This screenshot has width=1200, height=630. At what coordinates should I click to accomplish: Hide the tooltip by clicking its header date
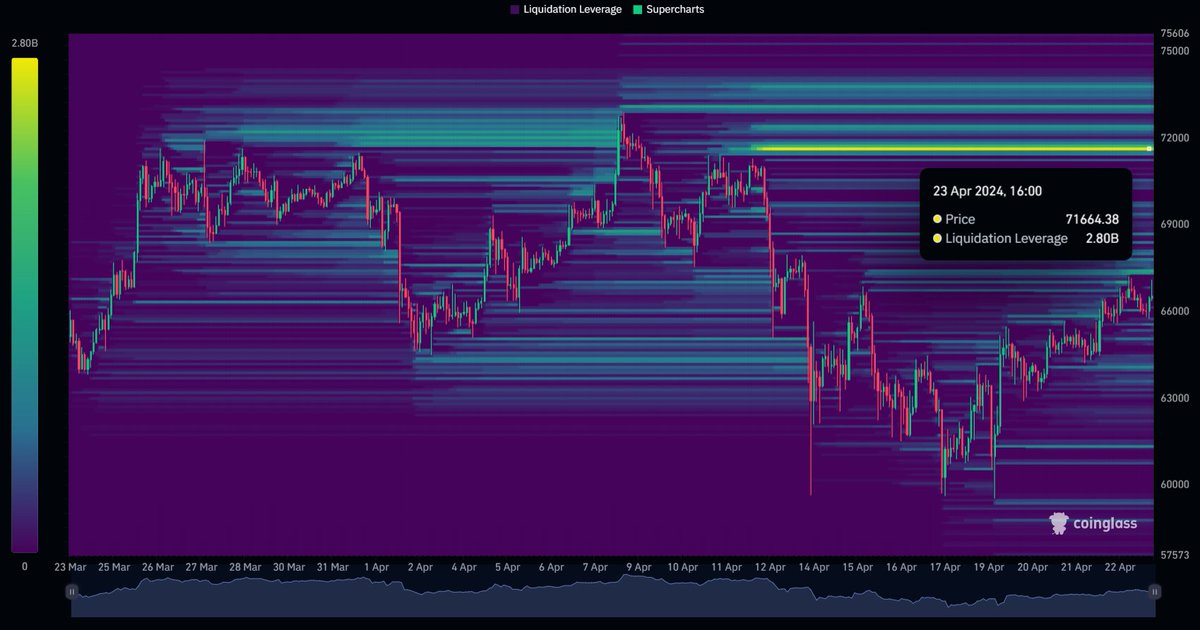pos(988,190)
